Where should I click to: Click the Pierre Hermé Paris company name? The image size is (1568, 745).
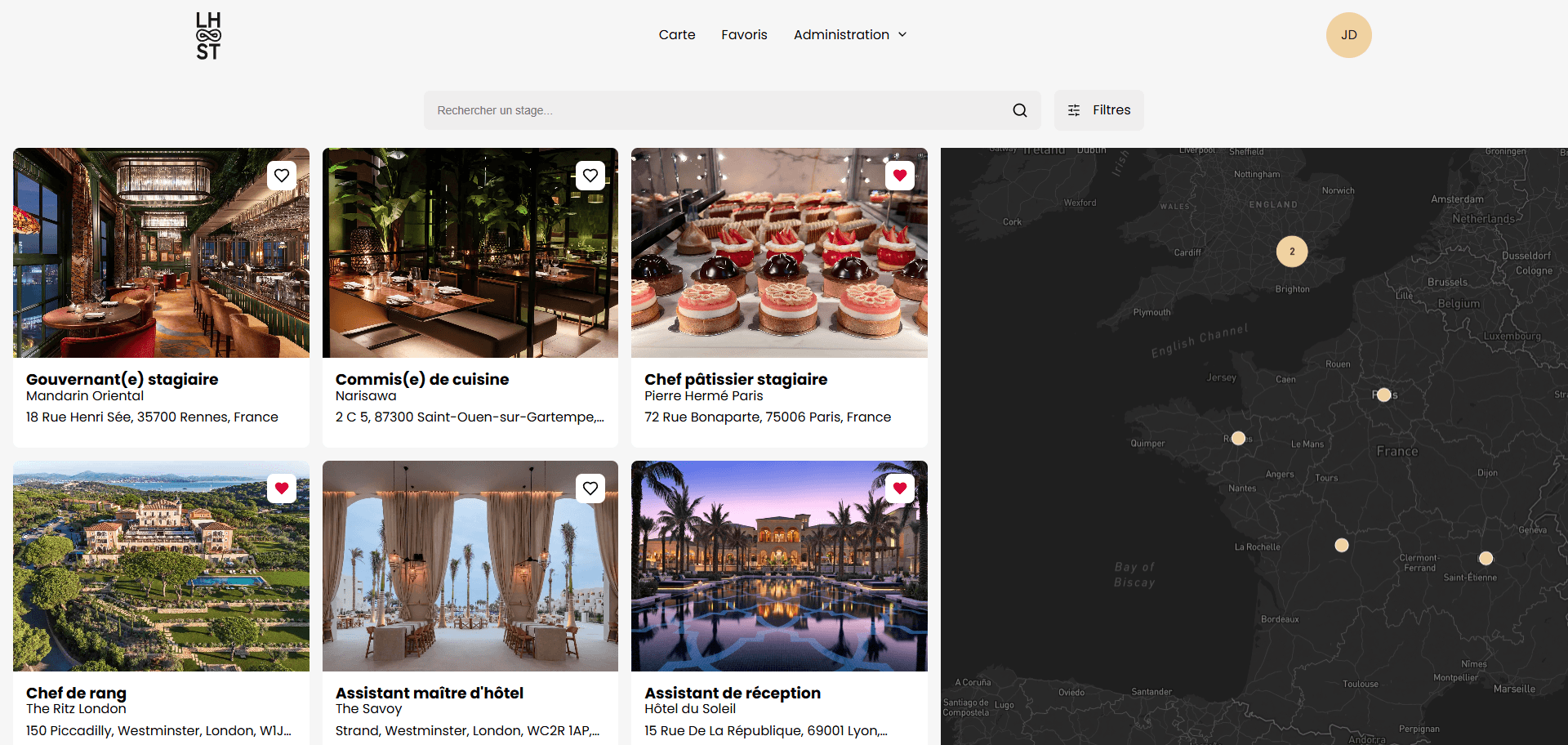[704, 396]
